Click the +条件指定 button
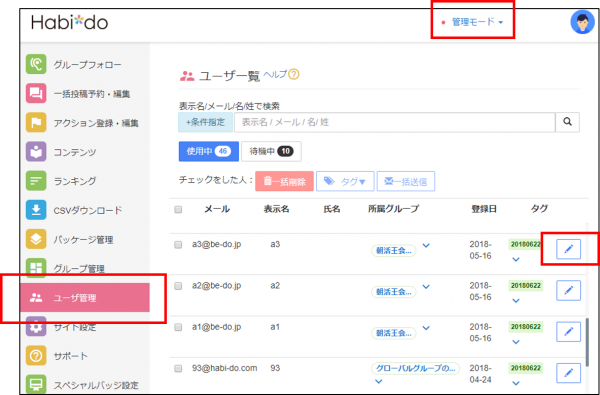600x395 pixels. click(x=205, y=122)
